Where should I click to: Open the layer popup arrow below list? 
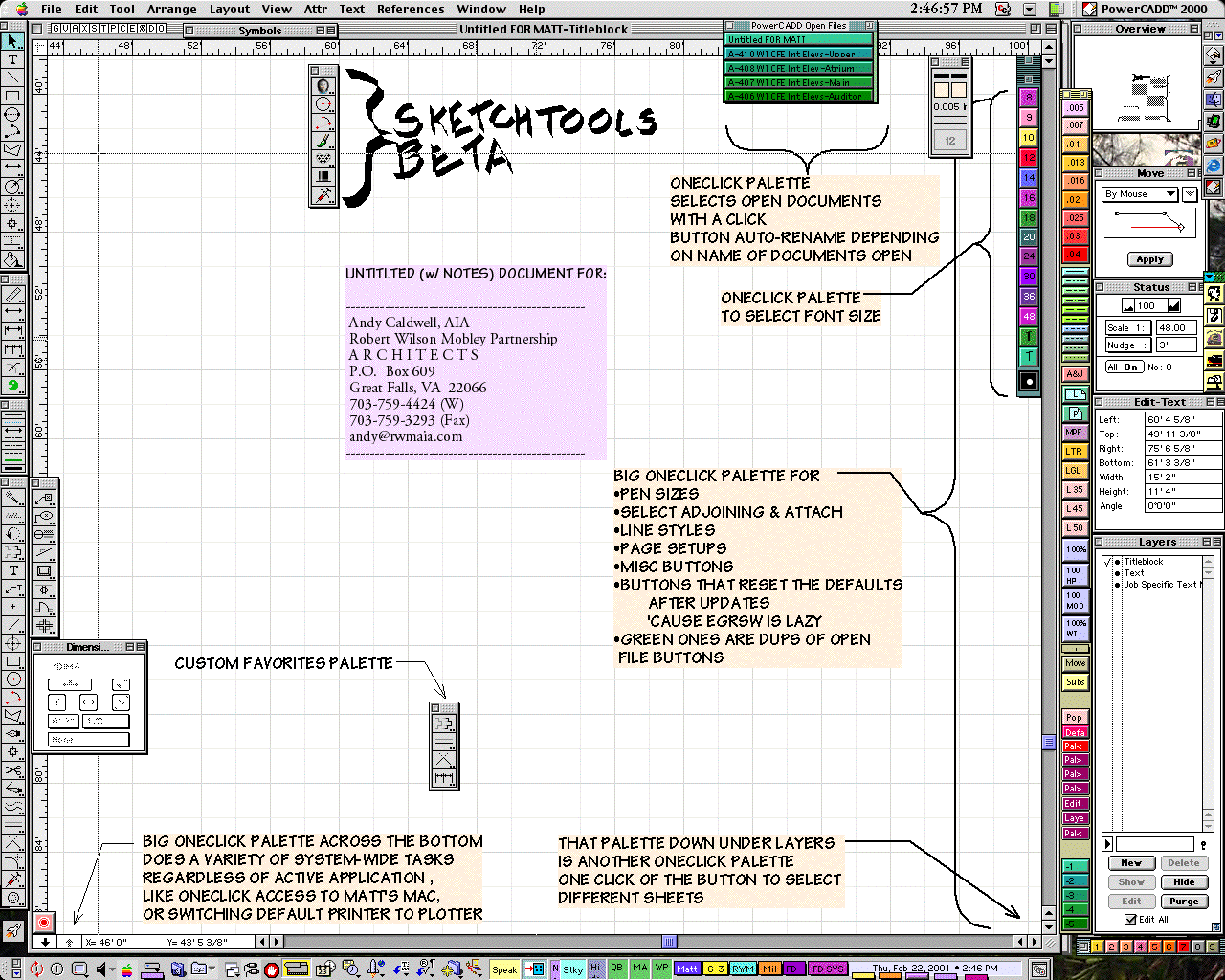point(1107,844)
